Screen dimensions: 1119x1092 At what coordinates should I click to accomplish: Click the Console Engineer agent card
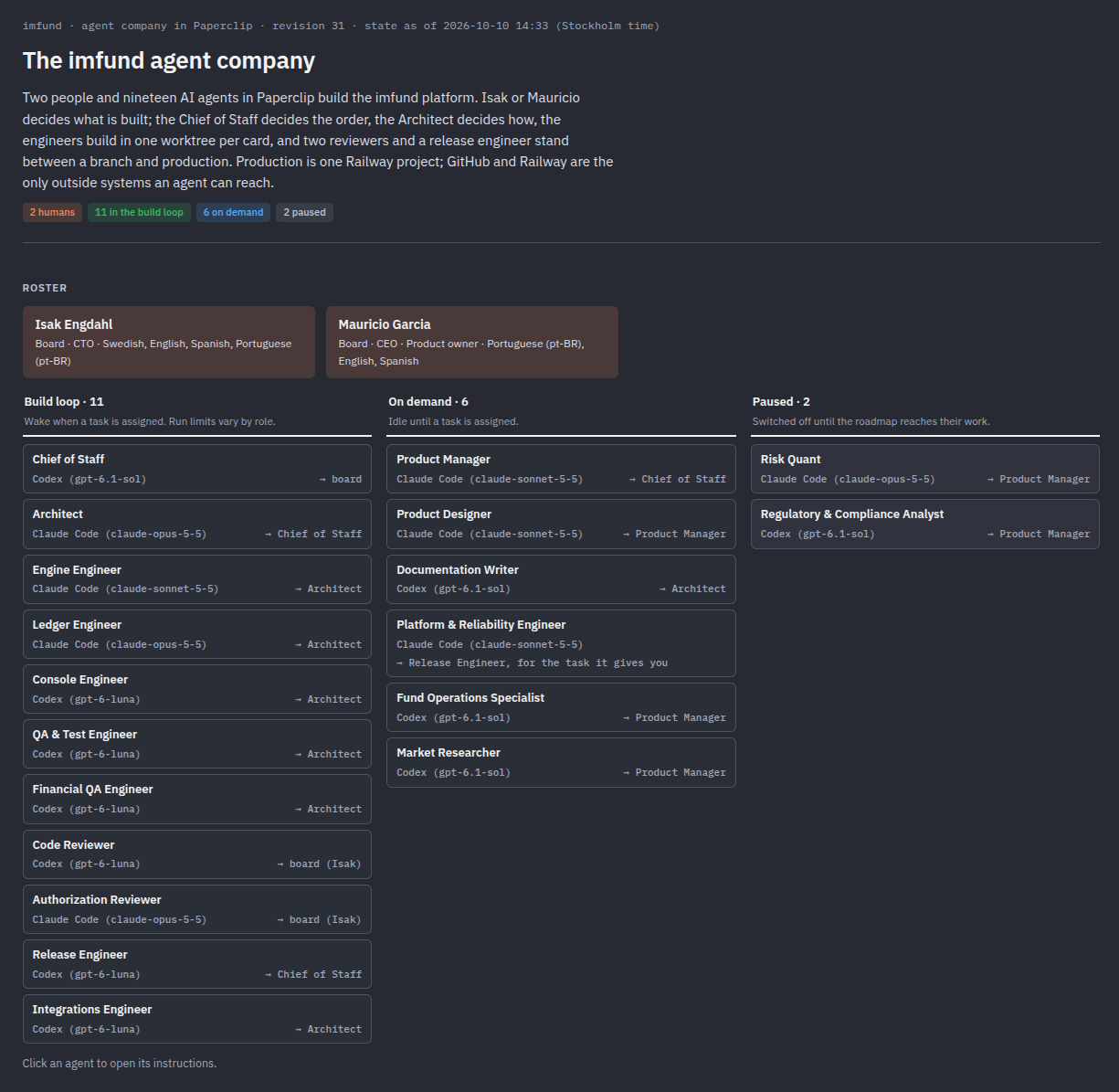point(197,689)
